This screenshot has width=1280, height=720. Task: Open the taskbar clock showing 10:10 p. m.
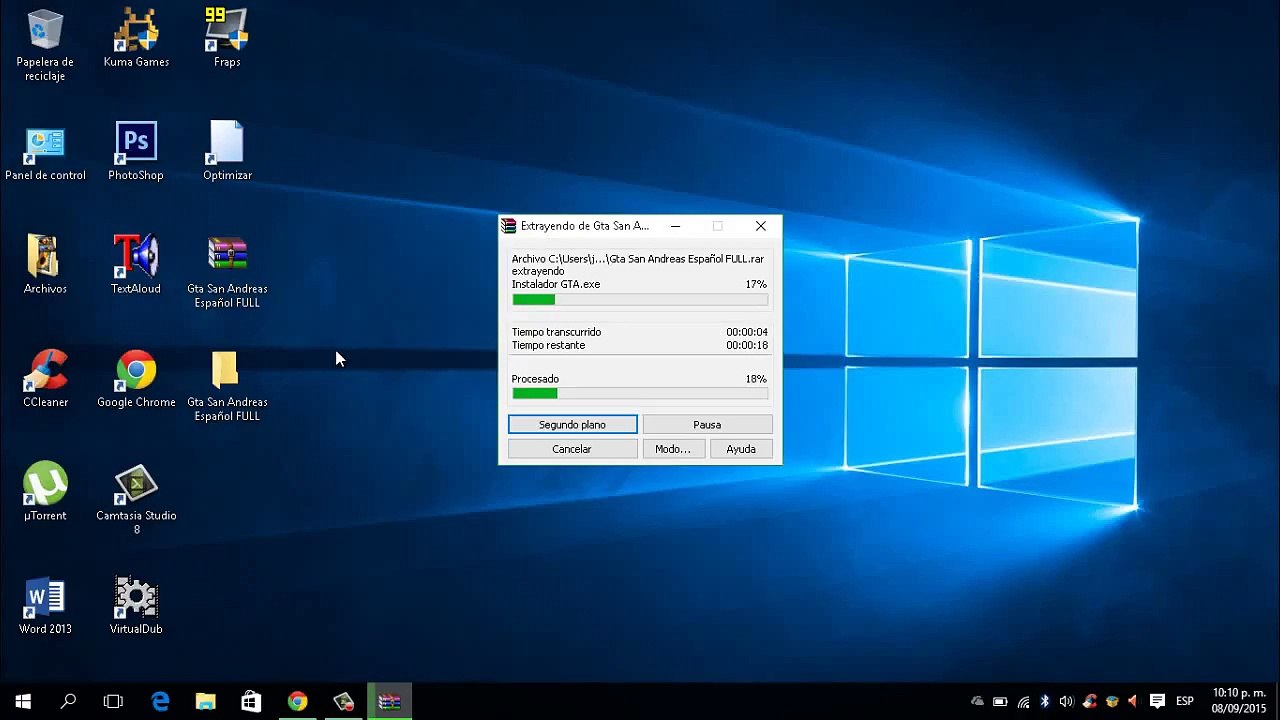click(x=1238, y=701)
